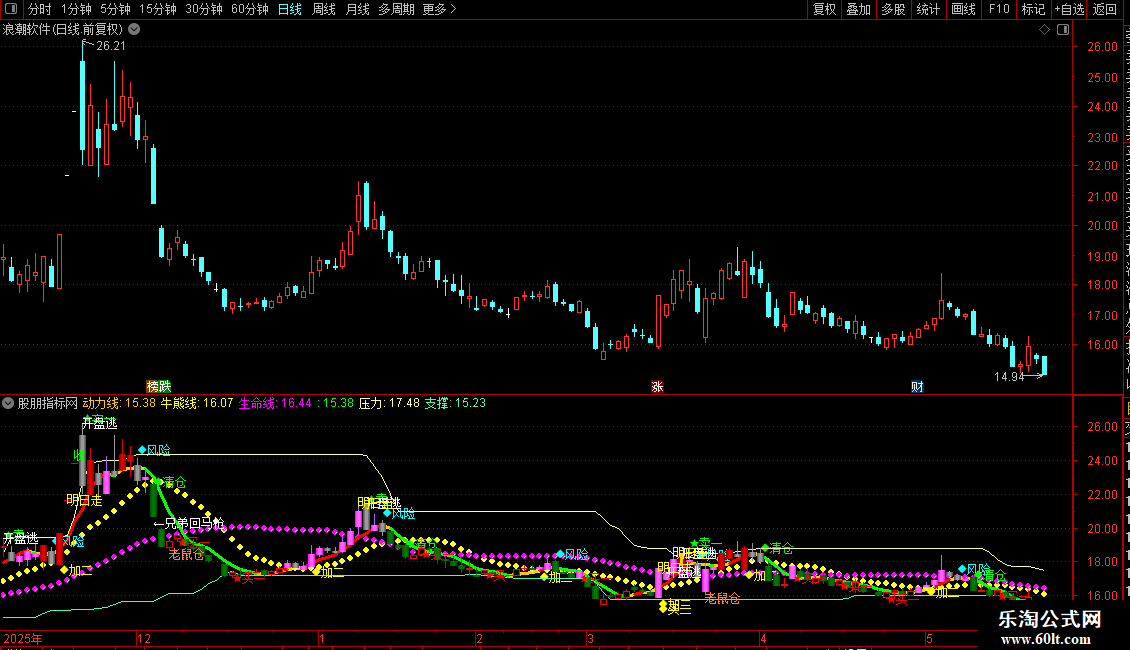This screenshot has width=1130, height=650.
Task: Open the 多周期 multi-period view
Action: tap(396, 9)
